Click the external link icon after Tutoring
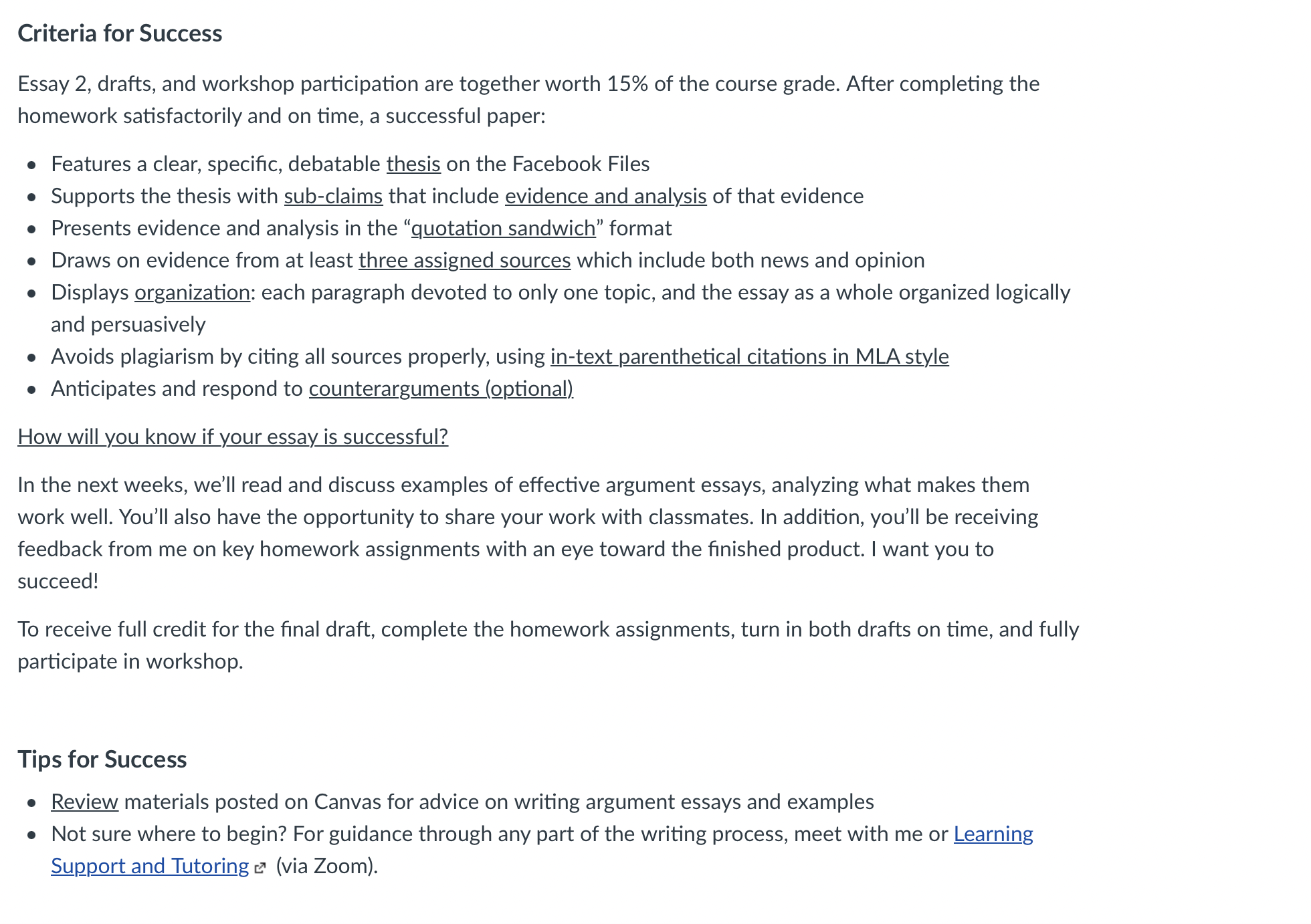 click(260, 868)
